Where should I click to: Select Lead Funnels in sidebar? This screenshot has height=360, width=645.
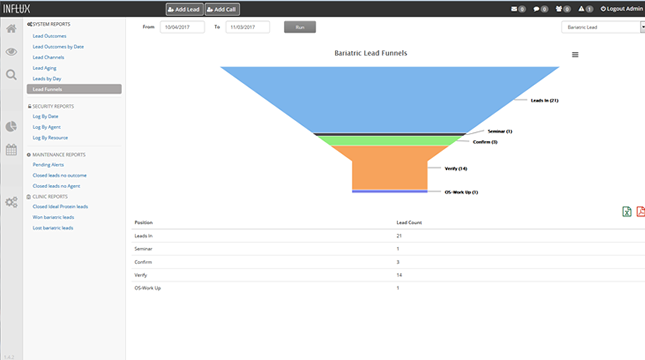pos(74,89)
